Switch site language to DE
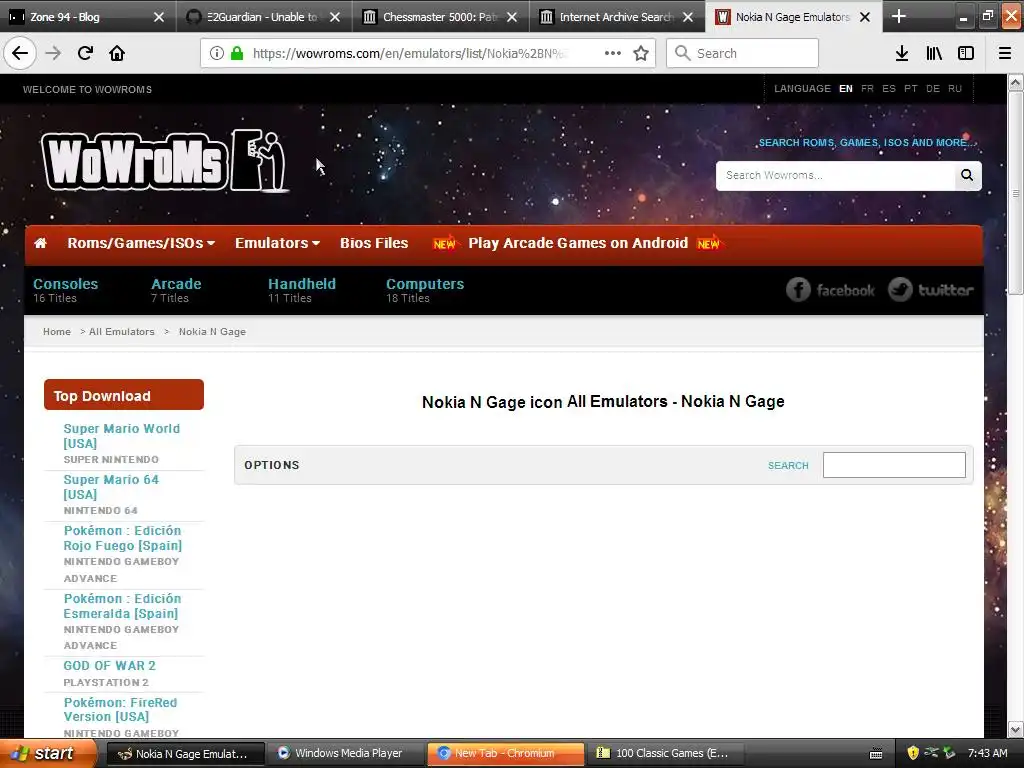The image size is (1024, 768). tap(933, 89)
